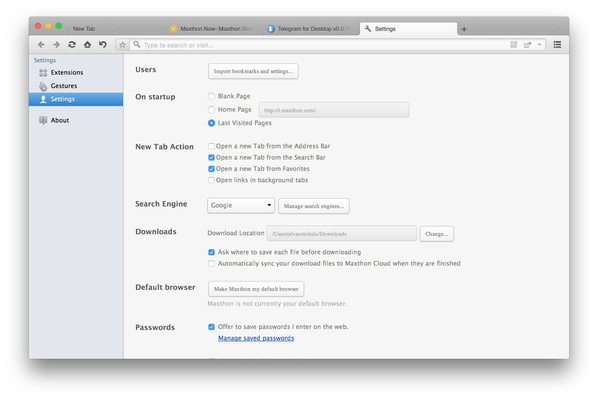Reload the page using refresh icon
598x400 pixels.
[x=72, y=45]
